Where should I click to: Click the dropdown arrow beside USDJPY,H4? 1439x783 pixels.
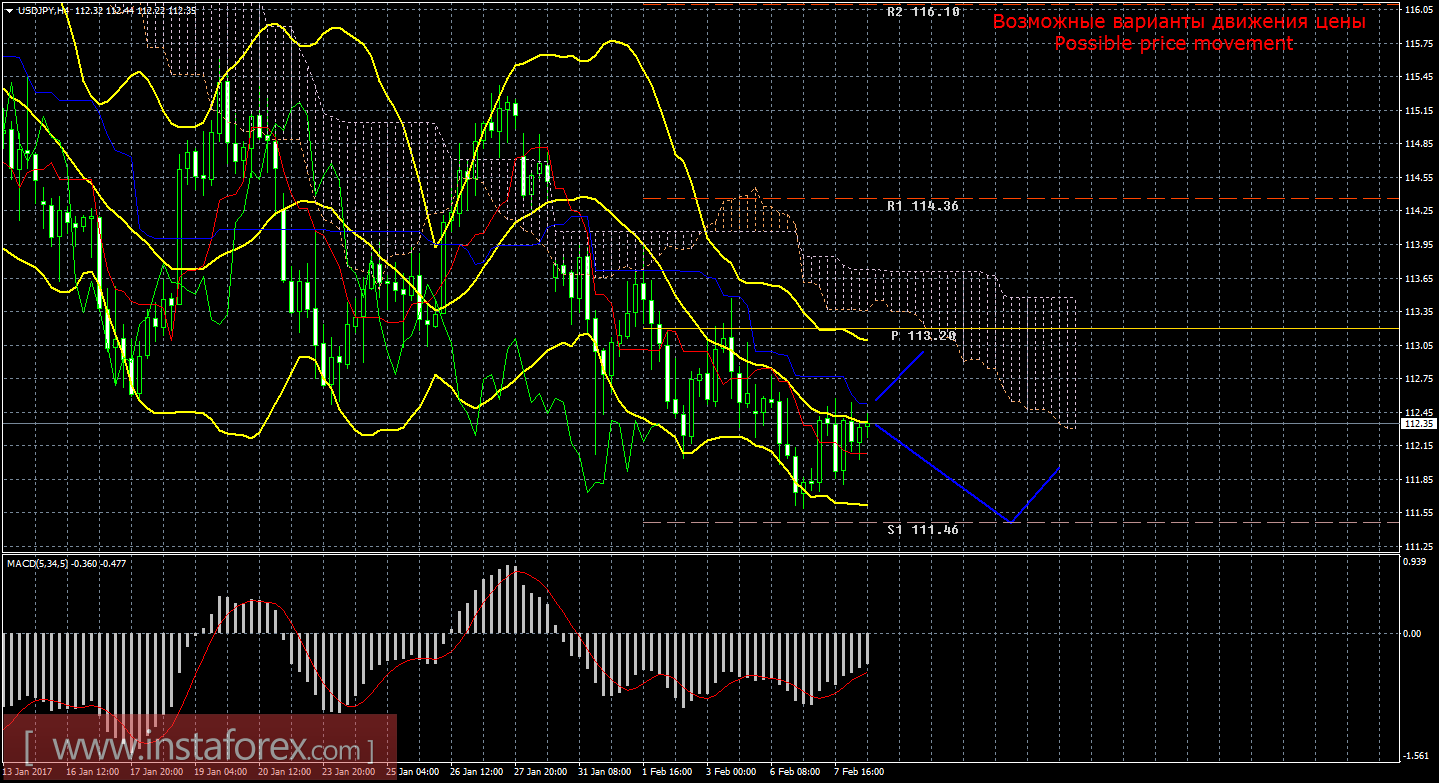(8, 9)
